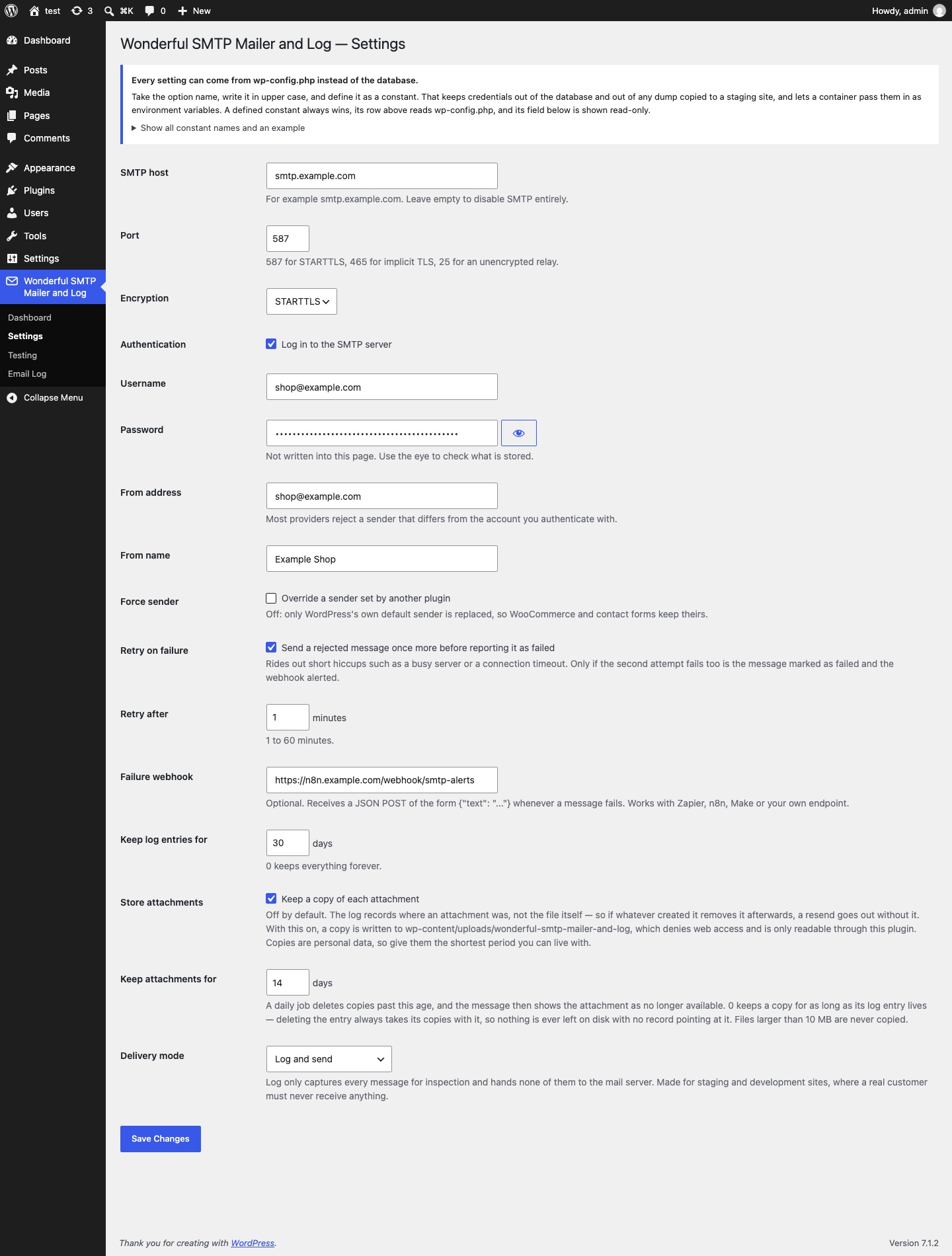This screenshot has width=952, height=1256.
Task: Click the Appearance brush icon
Action: coord(12,168)
